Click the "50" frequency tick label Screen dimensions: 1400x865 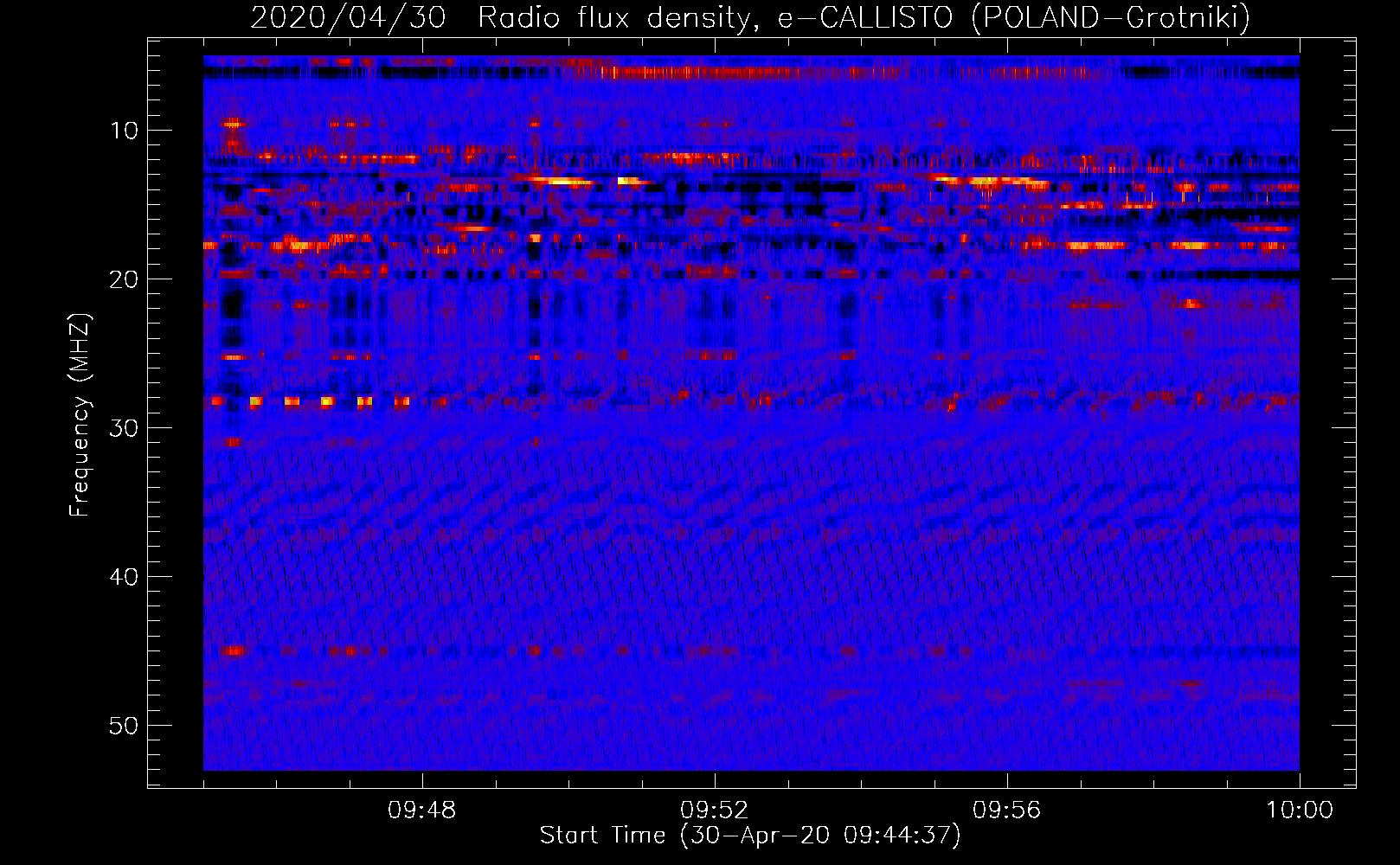(x=124, y=726)
